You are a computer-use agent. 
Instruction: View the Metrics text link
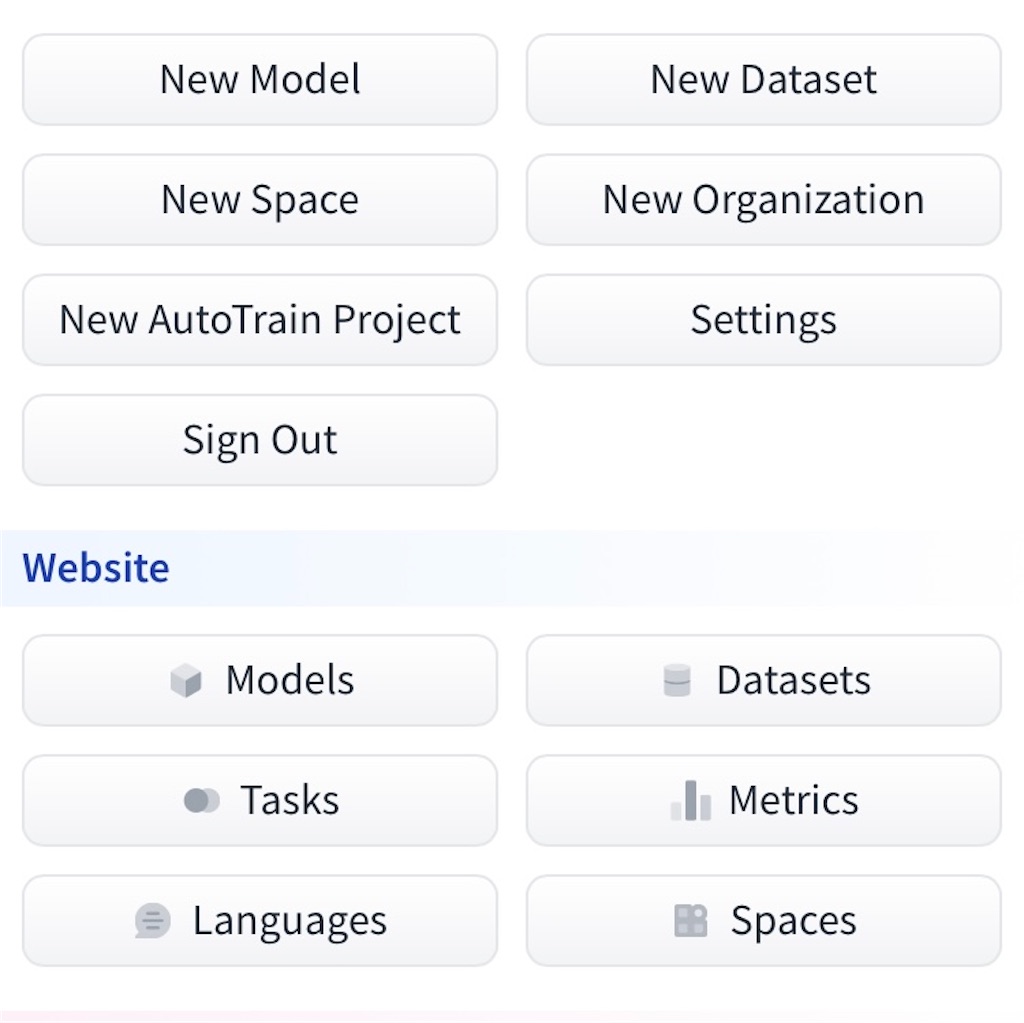click(x=793, y=801)
